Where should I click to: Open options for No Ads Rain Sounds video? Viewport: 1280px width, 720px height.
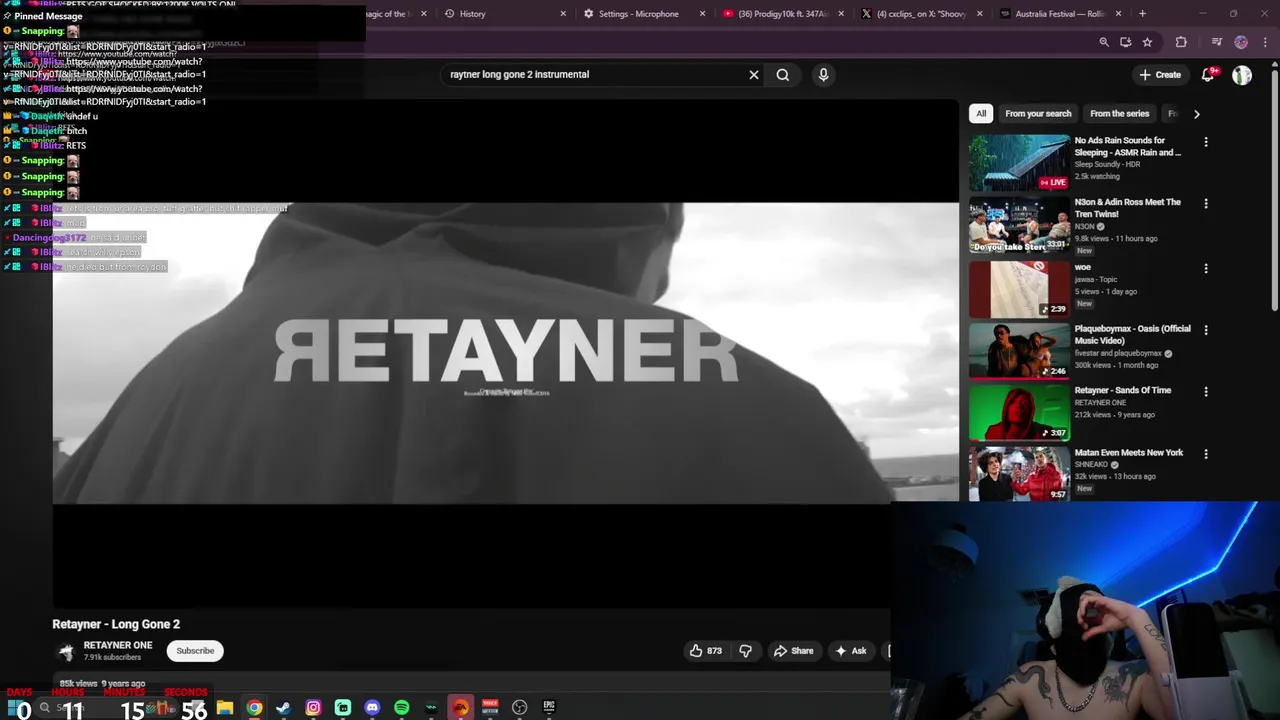pyautogui.click(x=1206, y=142)
